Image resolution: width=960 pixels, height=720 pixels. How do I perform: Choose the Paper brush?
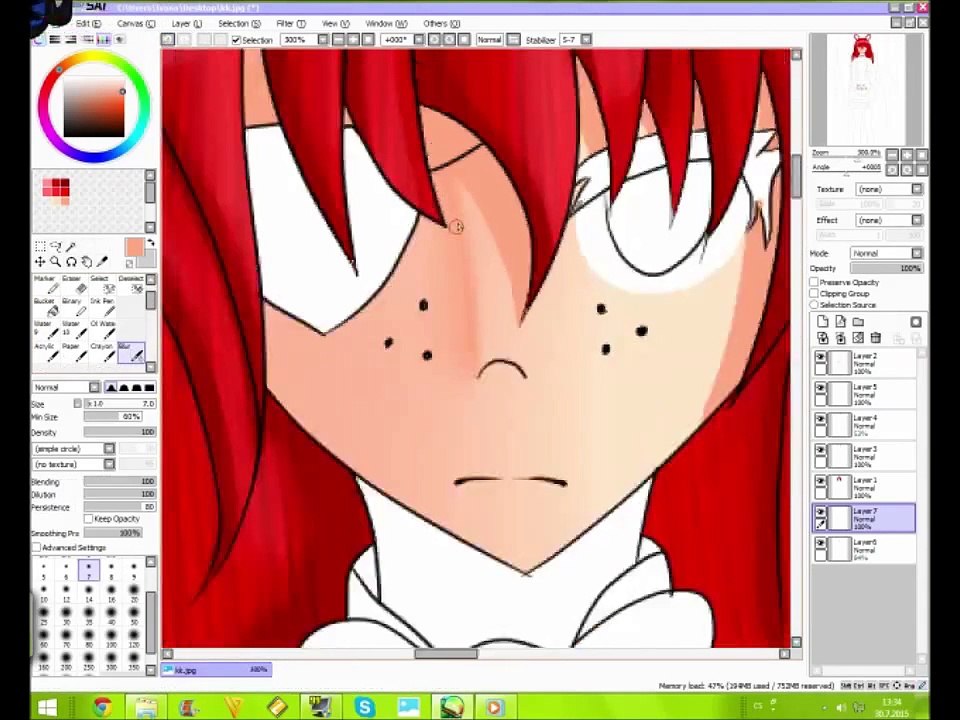click(x=73, y=353)
